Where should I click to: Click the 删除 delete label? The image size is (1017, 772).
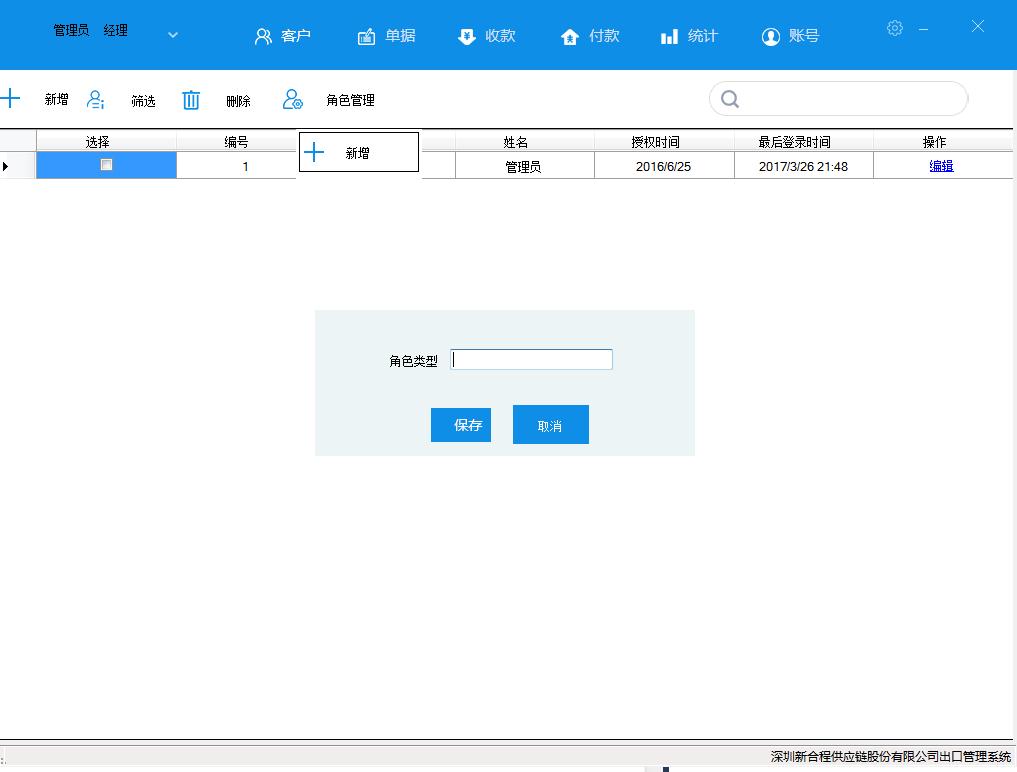[x=238, y=101]
